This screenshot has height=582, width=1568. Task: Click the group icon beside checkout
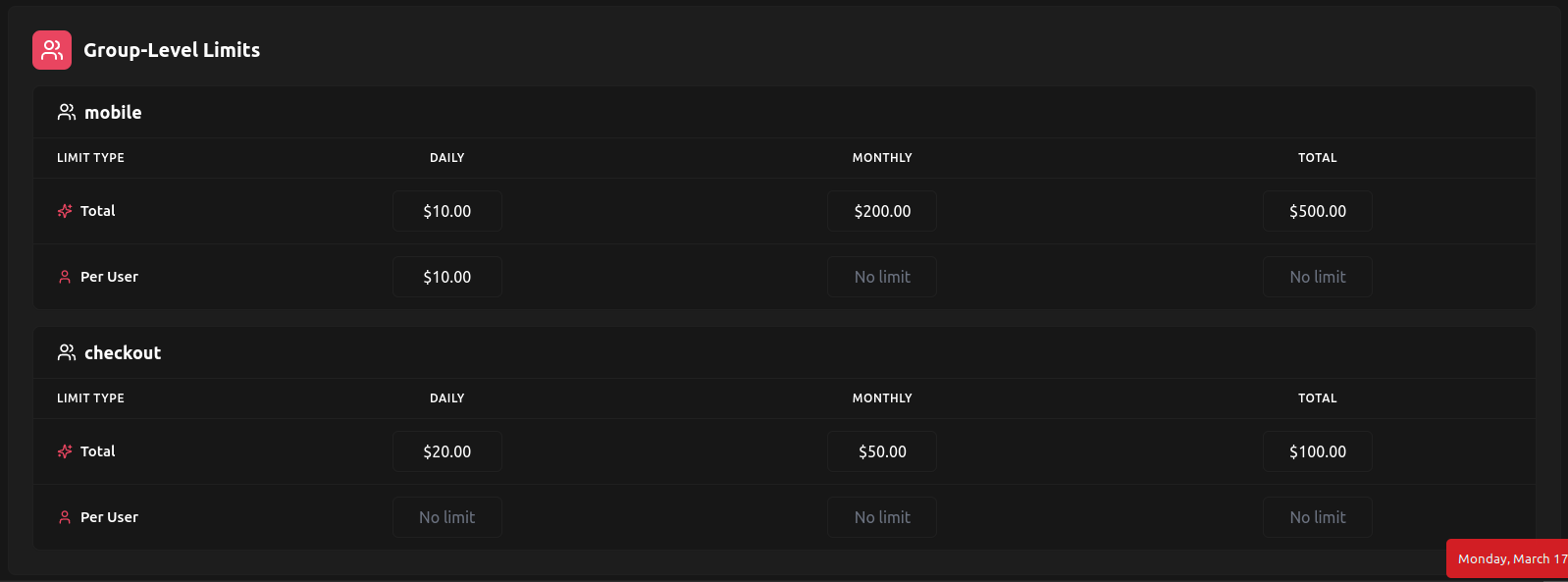tap(67, 353)
